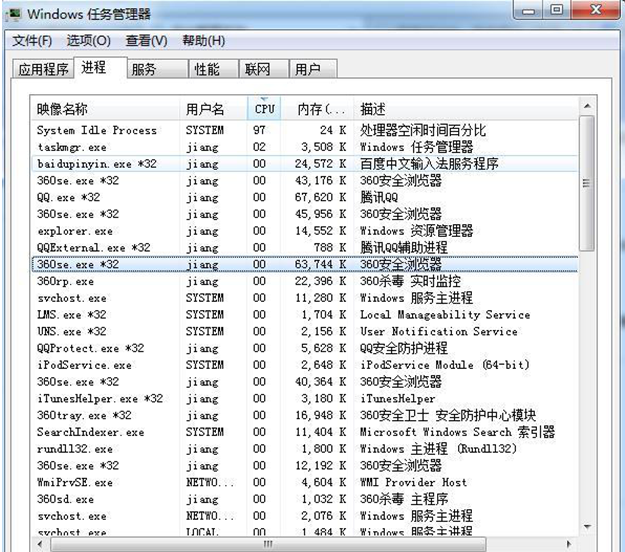Image resolution: width=625 pixels, height=552 pixels.
Task: Switch to the 应用程序 tab
Action: (43, 69)
